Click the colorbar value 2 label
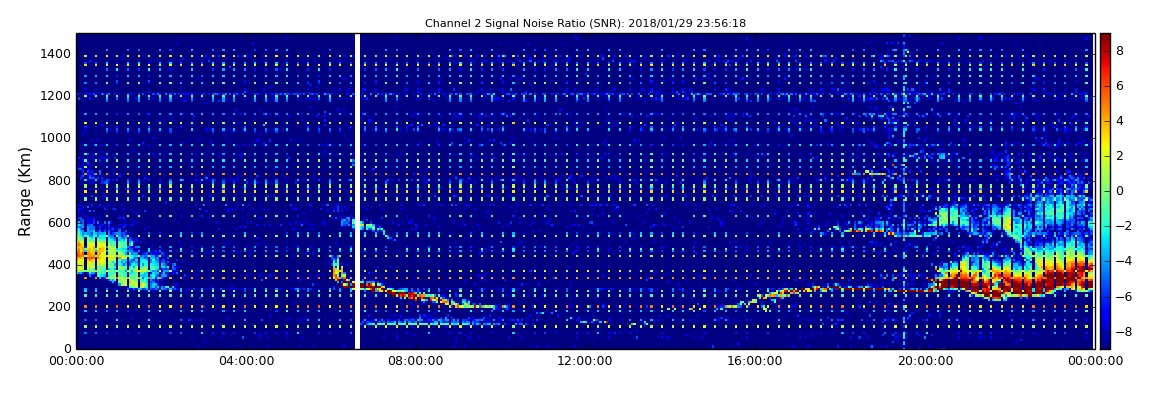Image resolution: width=1150 pixels, height=407 pixels. click(1120, 155)
